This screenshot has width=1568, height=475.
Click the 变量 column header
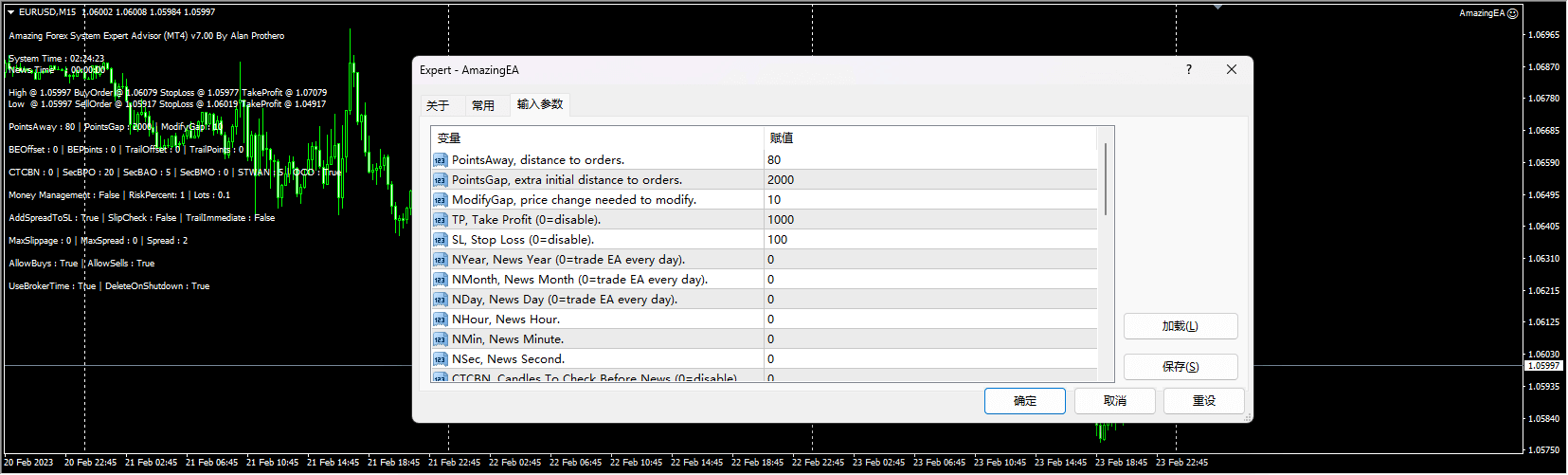click(x=597, y=138)
